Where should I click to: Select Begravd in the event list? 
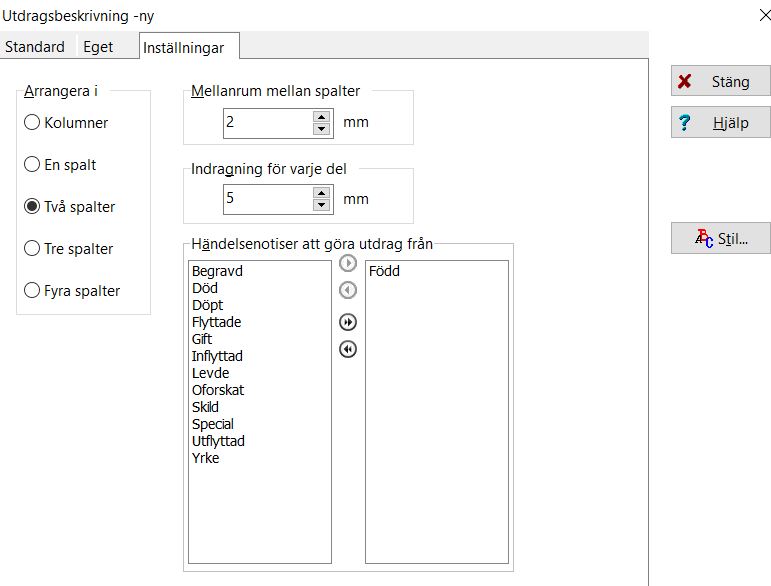click(217, 271)
